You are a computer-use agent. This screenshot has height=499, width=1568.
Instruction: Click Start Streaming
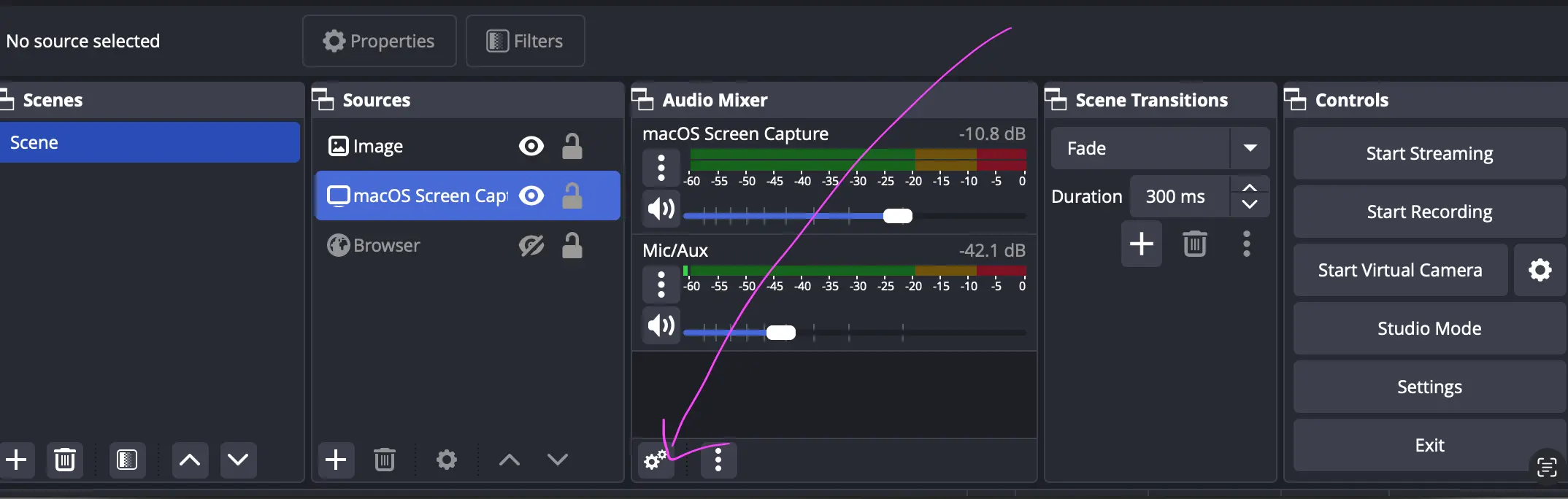[x=1429, y=153]
